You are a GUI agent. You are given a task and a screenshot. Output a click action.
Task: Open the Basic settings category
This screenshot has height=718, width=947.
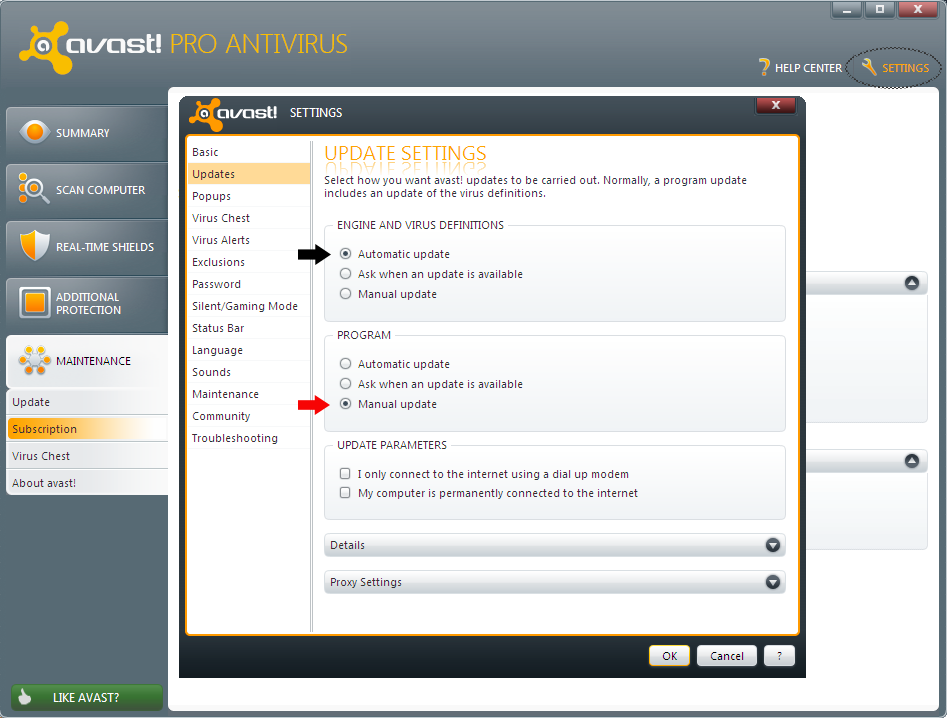[249, 152]
